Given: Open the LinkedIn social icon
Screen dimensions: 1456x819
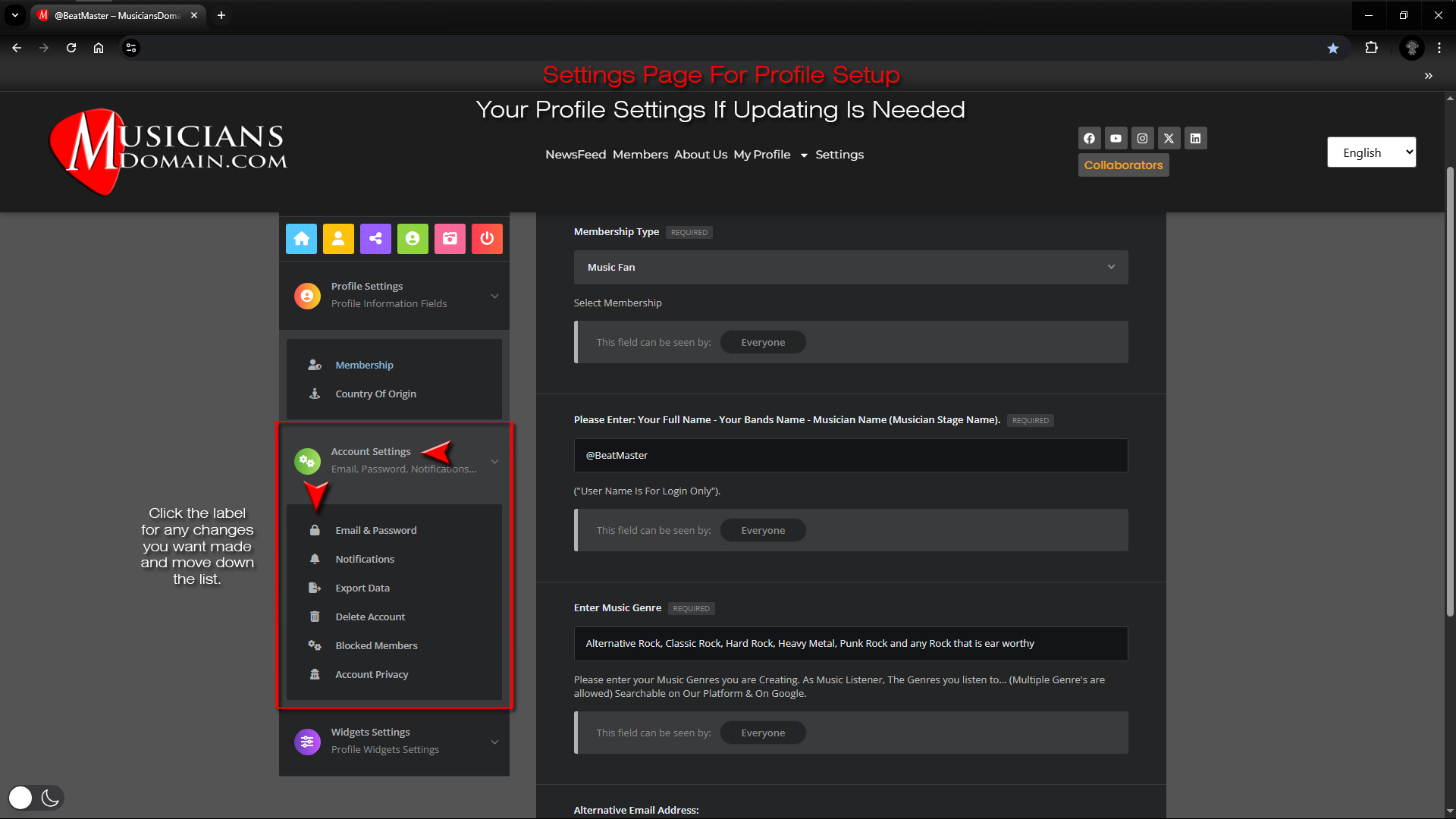Looking at the screenshot, I should click(x=1195, y=138).
